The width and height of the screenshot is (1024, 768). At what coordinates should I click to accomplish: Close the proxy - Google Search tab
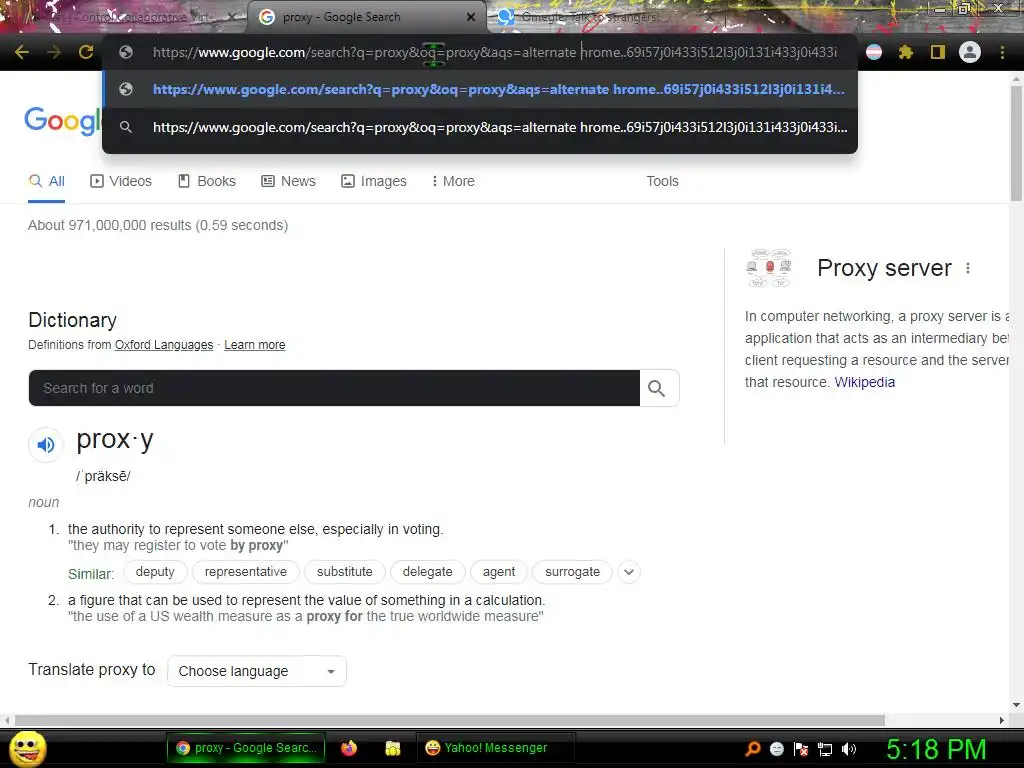pyautogui.click(x=471, y=17)
